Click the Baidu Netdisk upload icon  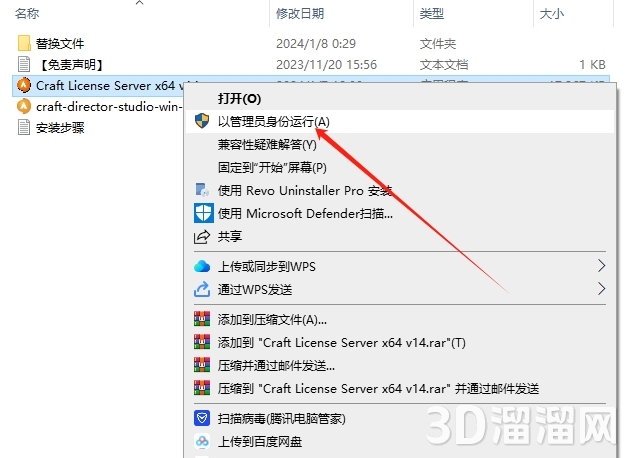tap(202, 441)
